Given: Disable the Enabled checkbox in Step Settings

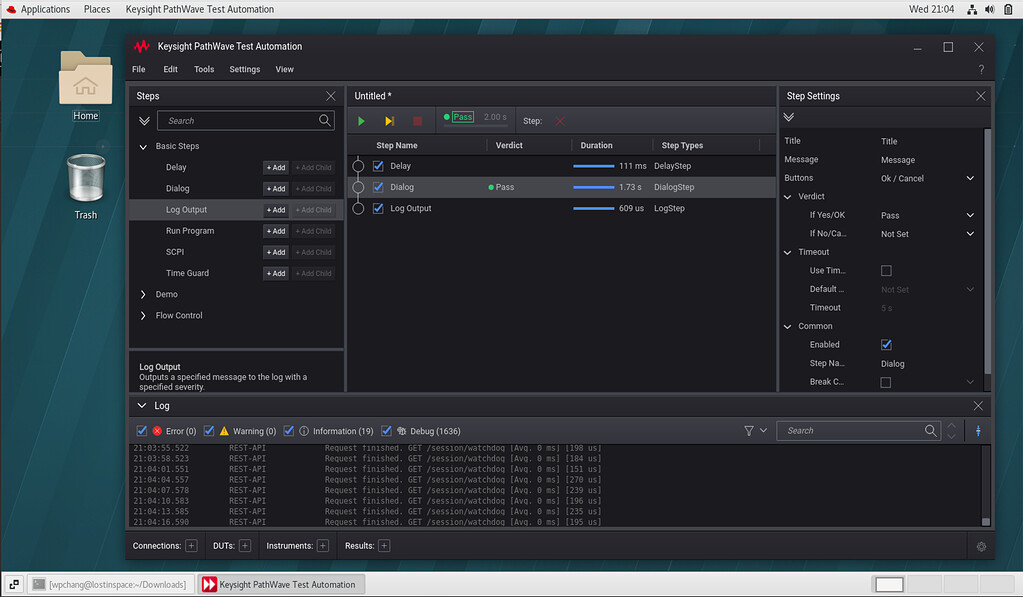Looking at the screenshot, I should pos(885,344).
